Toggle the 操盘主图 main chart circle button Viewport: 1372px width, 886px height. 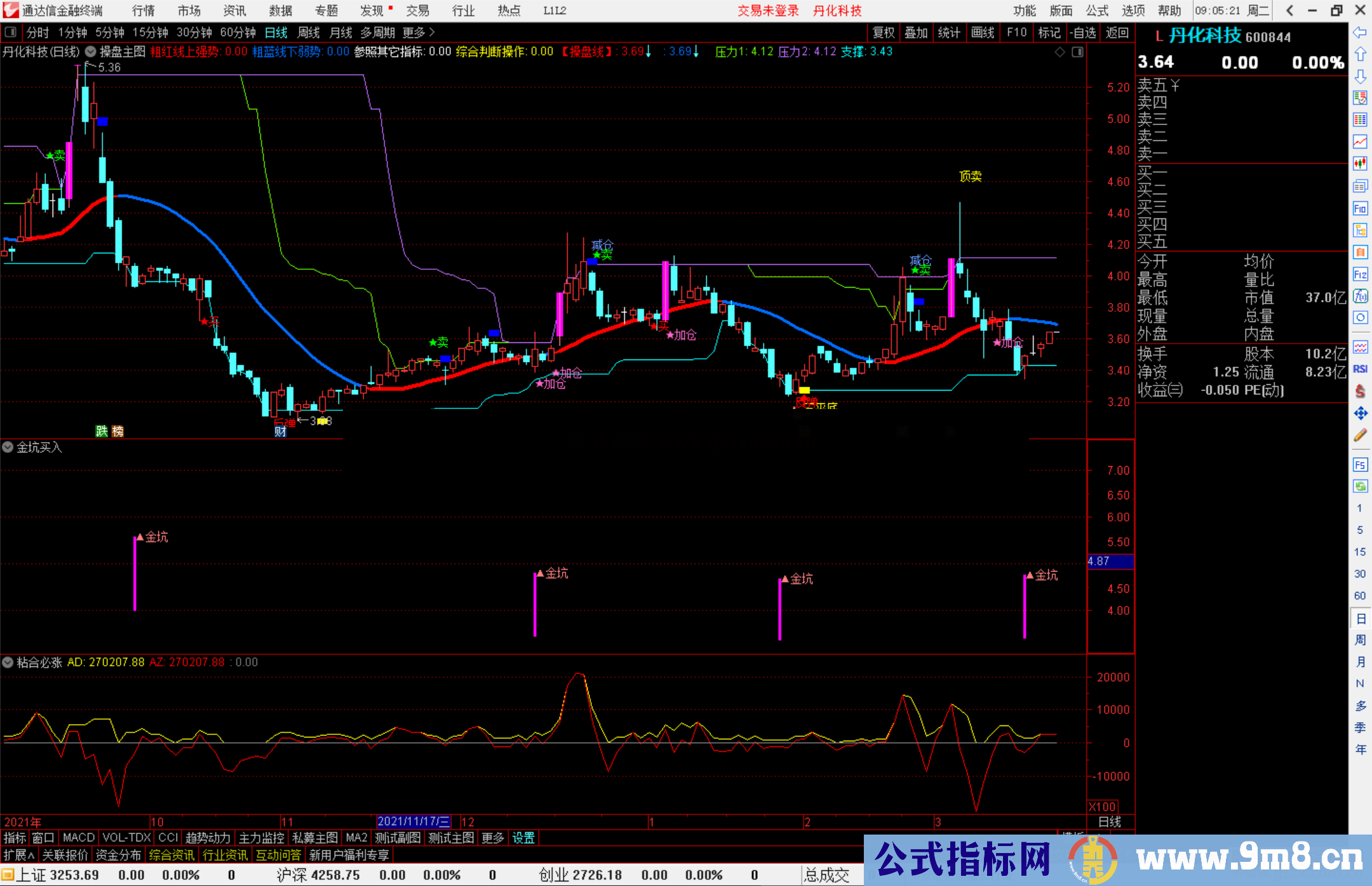(x=91, y=51)
